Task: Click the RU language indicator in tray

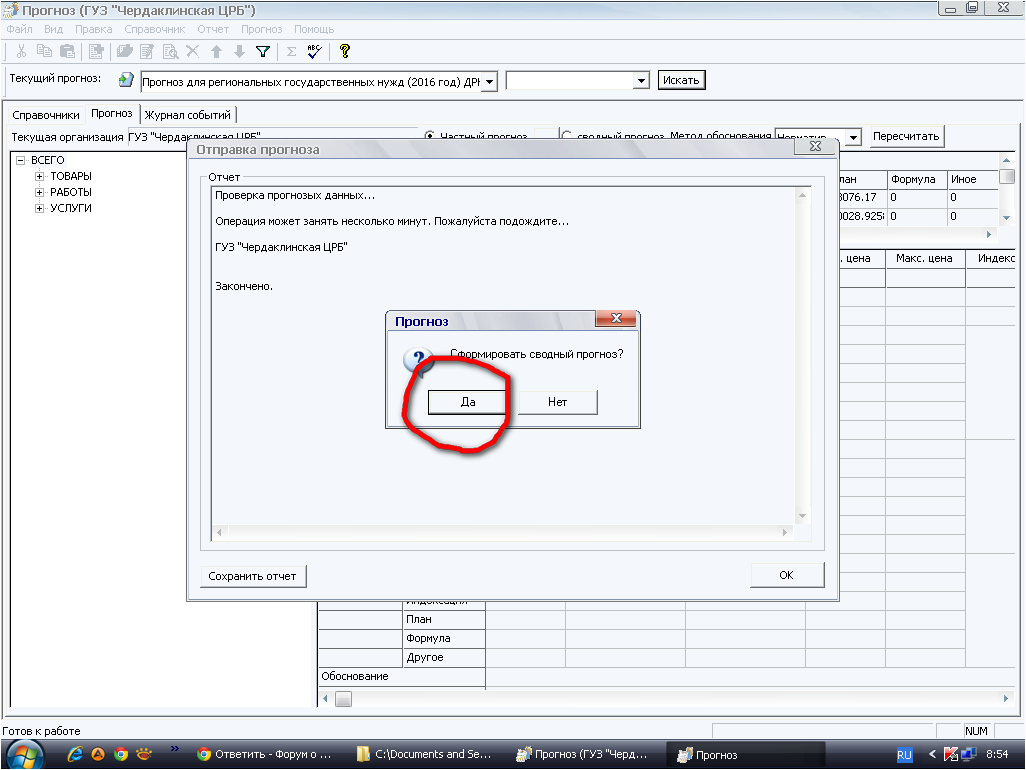Action: click(904, 755)
